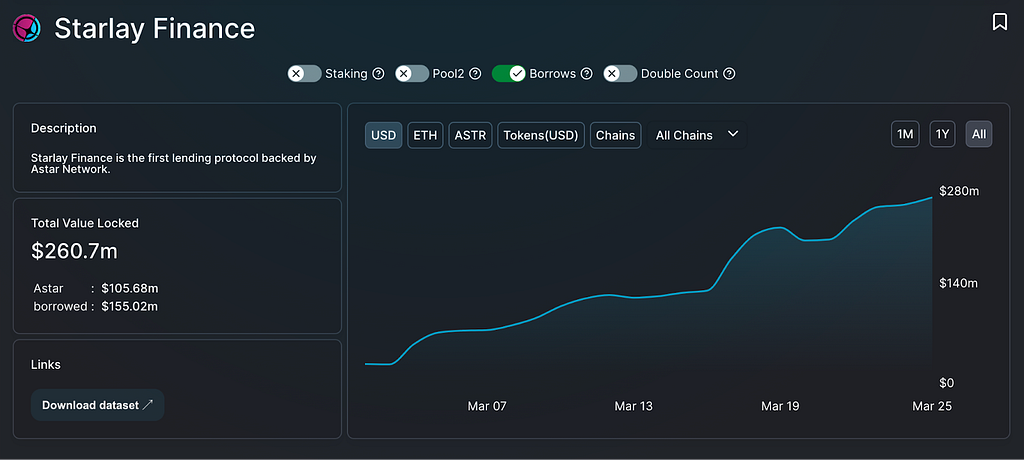
Task: Show the Tokens(USD) chart view
Action: pos(541,135)
